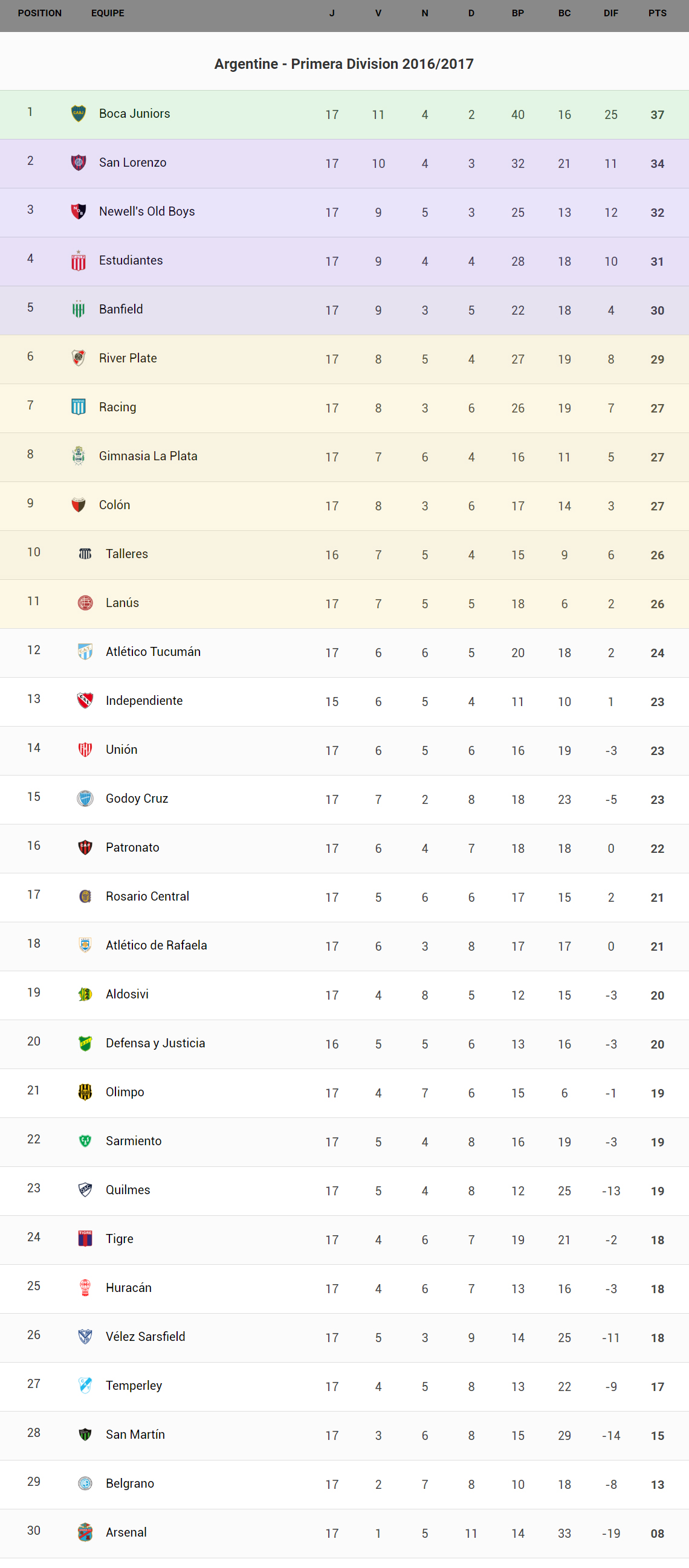
Task: Click the Independiente team crest
Action: [x=85, y=700]
